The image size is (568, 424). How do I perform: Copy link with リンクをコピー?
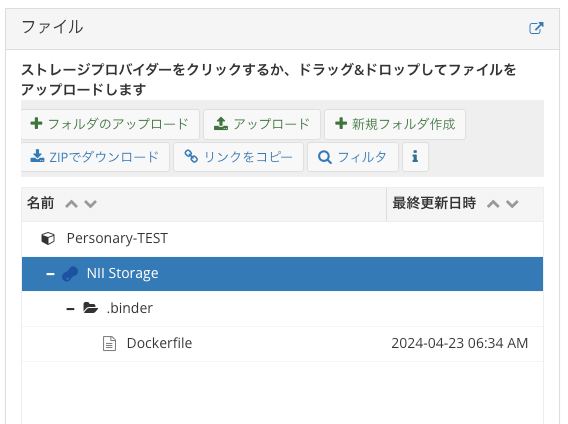tap(238, 157)
